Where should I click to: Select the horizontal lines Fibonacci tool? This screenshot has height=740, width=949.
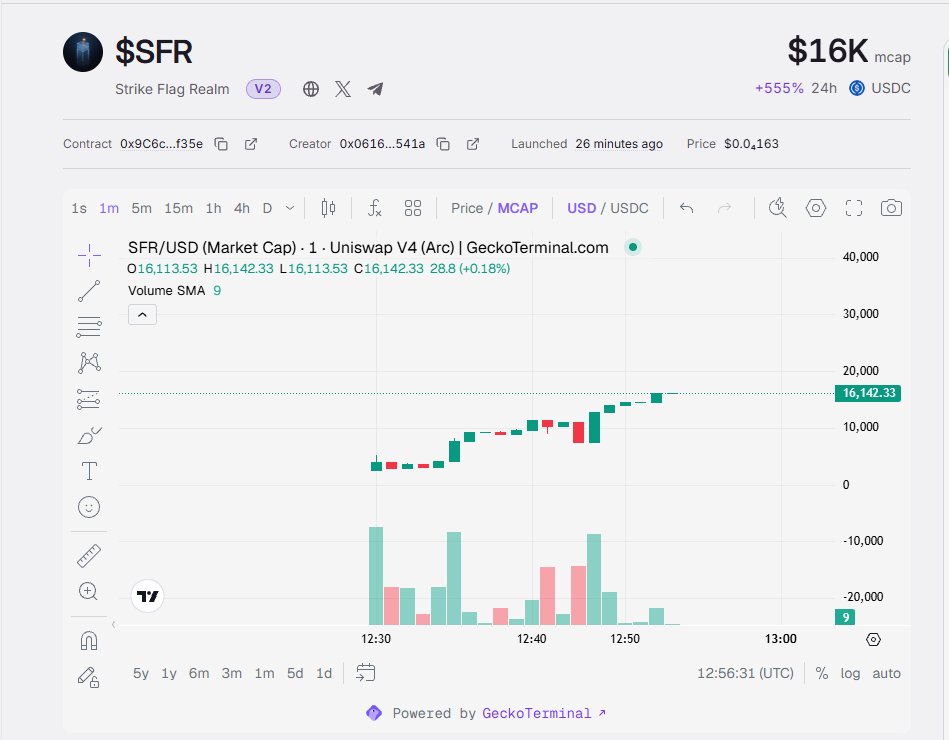coord(89,327)
